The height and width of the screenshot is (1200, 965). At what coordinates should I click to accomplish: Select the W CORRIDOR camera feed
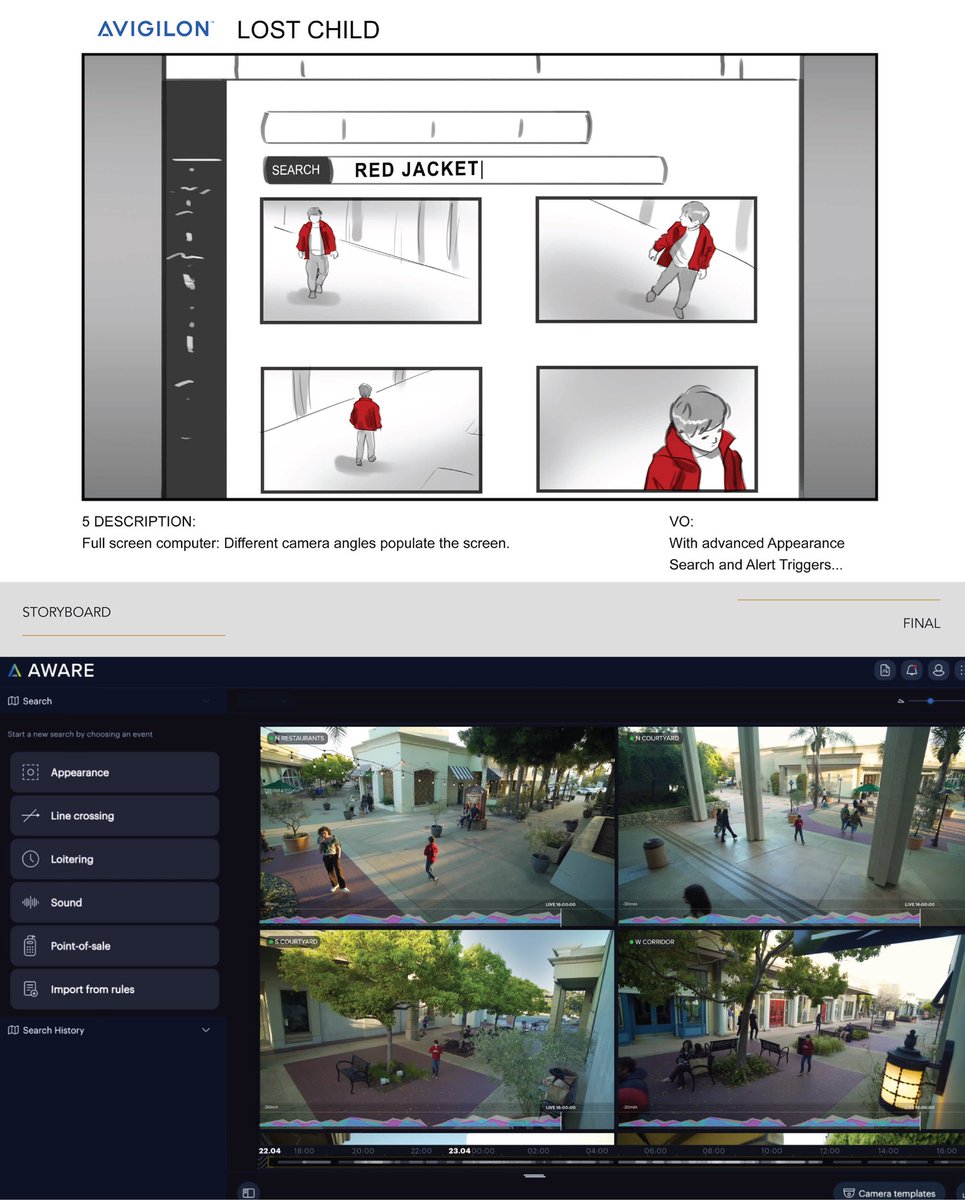pos(791,1030)
